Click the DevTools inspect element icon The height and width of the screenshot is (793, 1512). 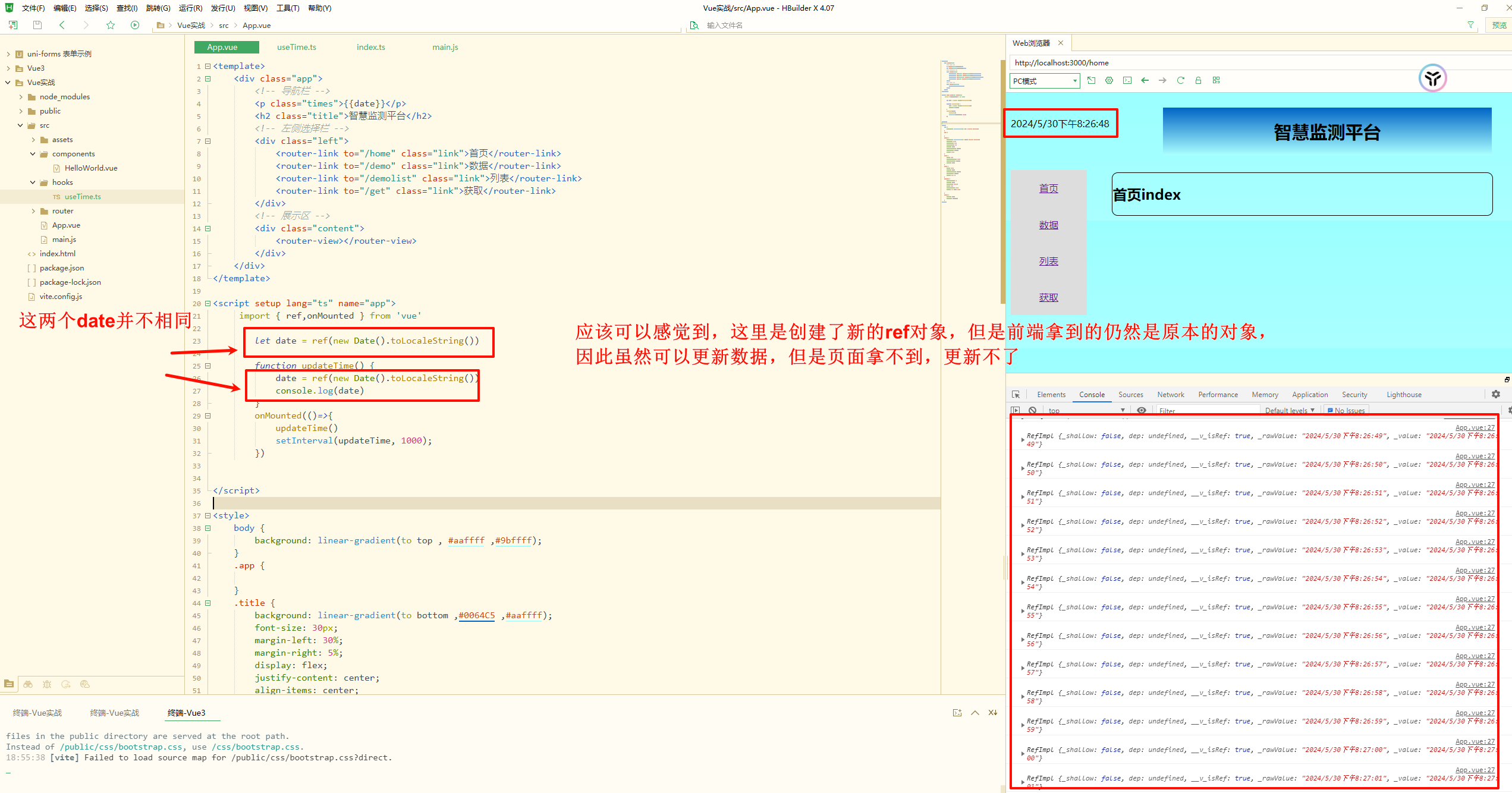point(1016,395)
